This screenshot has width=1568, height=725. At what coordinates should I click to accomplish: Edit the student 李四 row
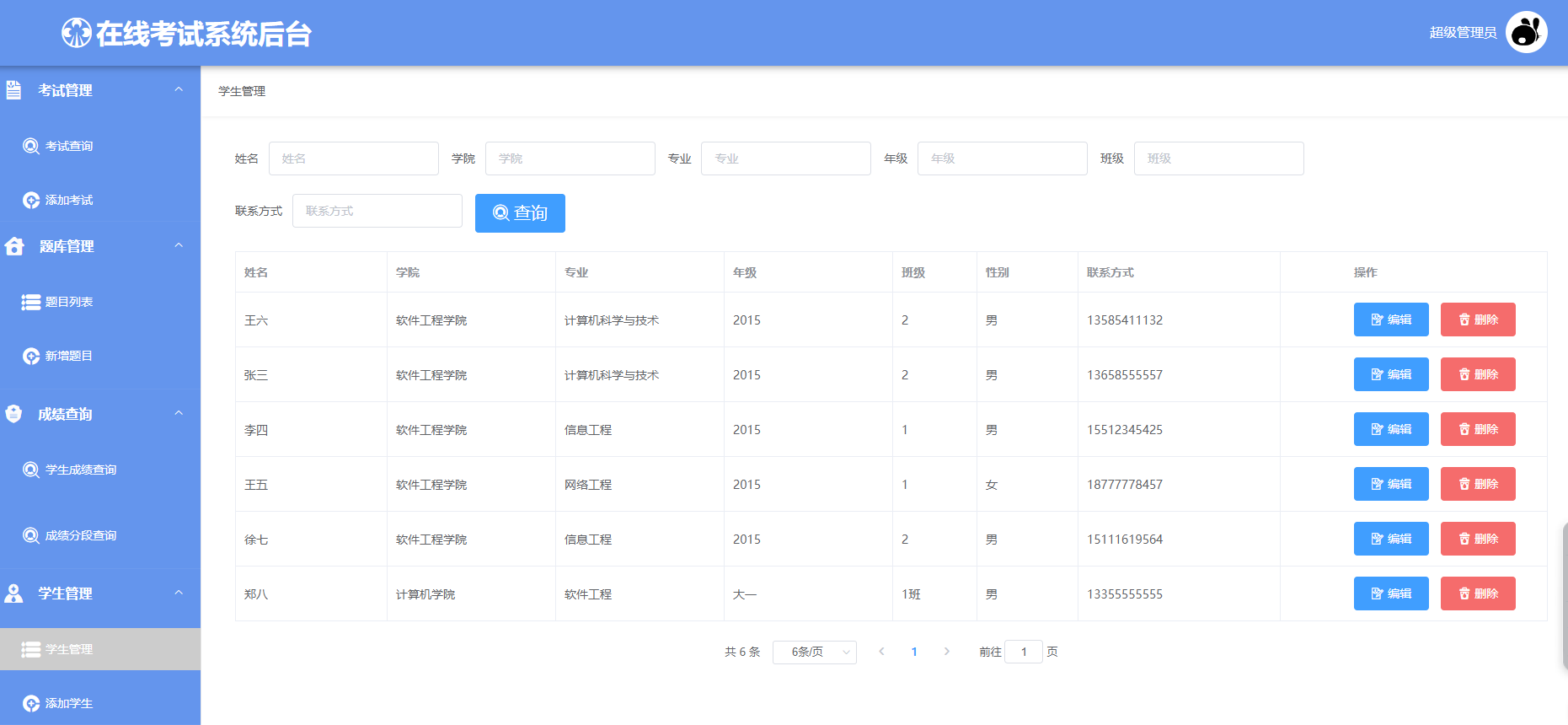(x=1391, y=429)
